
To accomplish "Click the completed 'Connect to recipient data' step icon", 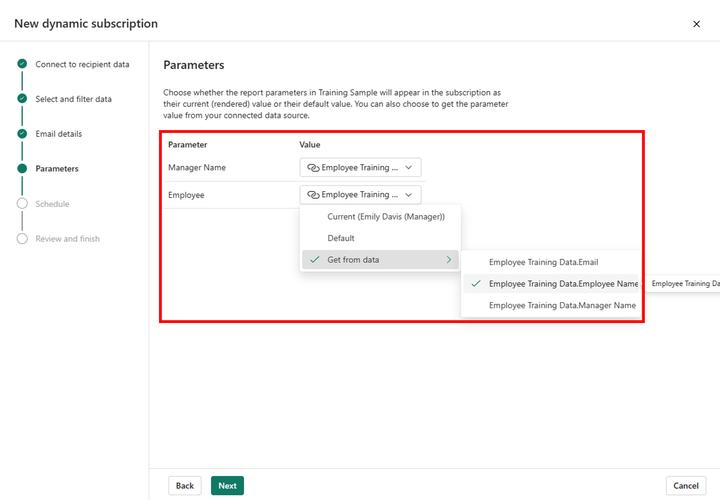I will (21, 64).
